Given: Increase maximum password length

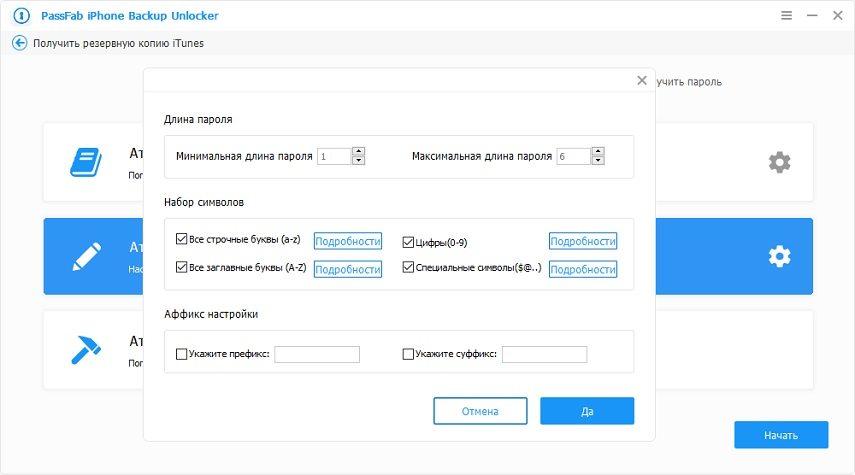Looking at the screenshot, I should (x=598, y=152).
